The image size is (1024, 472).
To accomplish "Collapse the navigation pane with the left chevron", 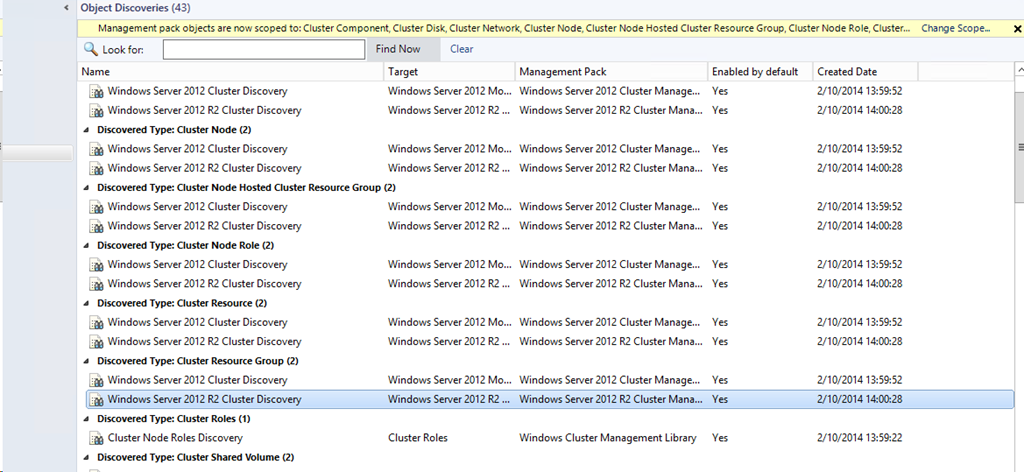I will [x=67, y=7].
